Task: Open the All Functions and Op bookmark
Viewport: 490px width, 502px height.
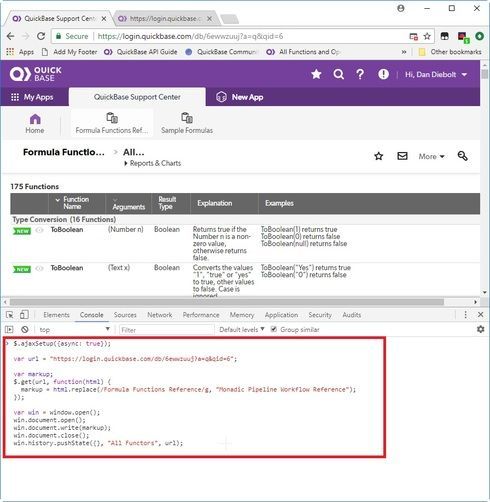Action: [x=304, y=52]
